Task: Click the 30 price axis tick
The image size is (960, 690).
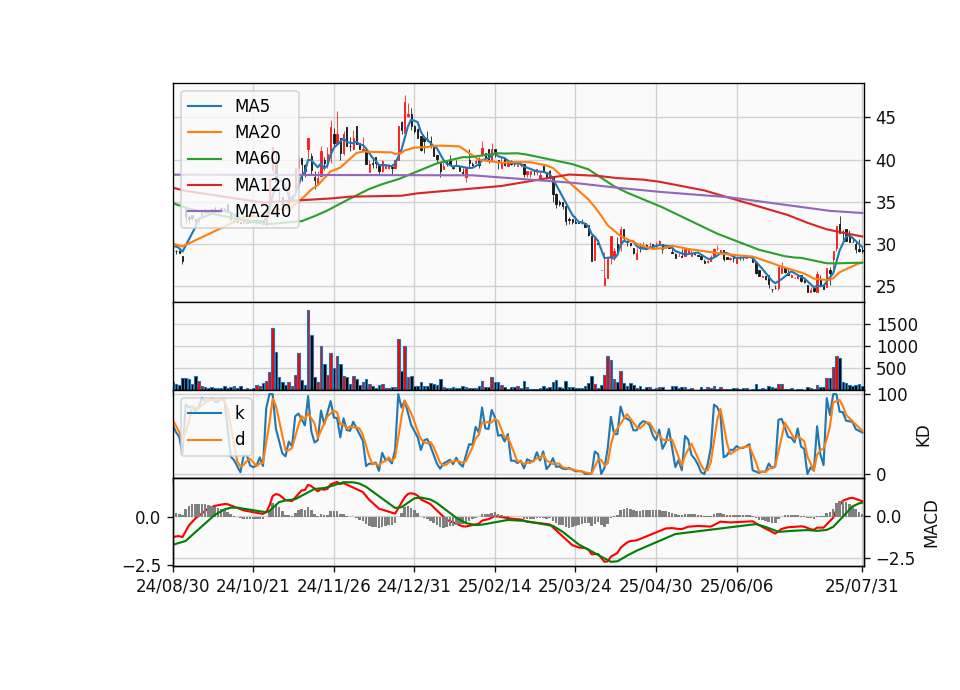Action: click(886, 245)
